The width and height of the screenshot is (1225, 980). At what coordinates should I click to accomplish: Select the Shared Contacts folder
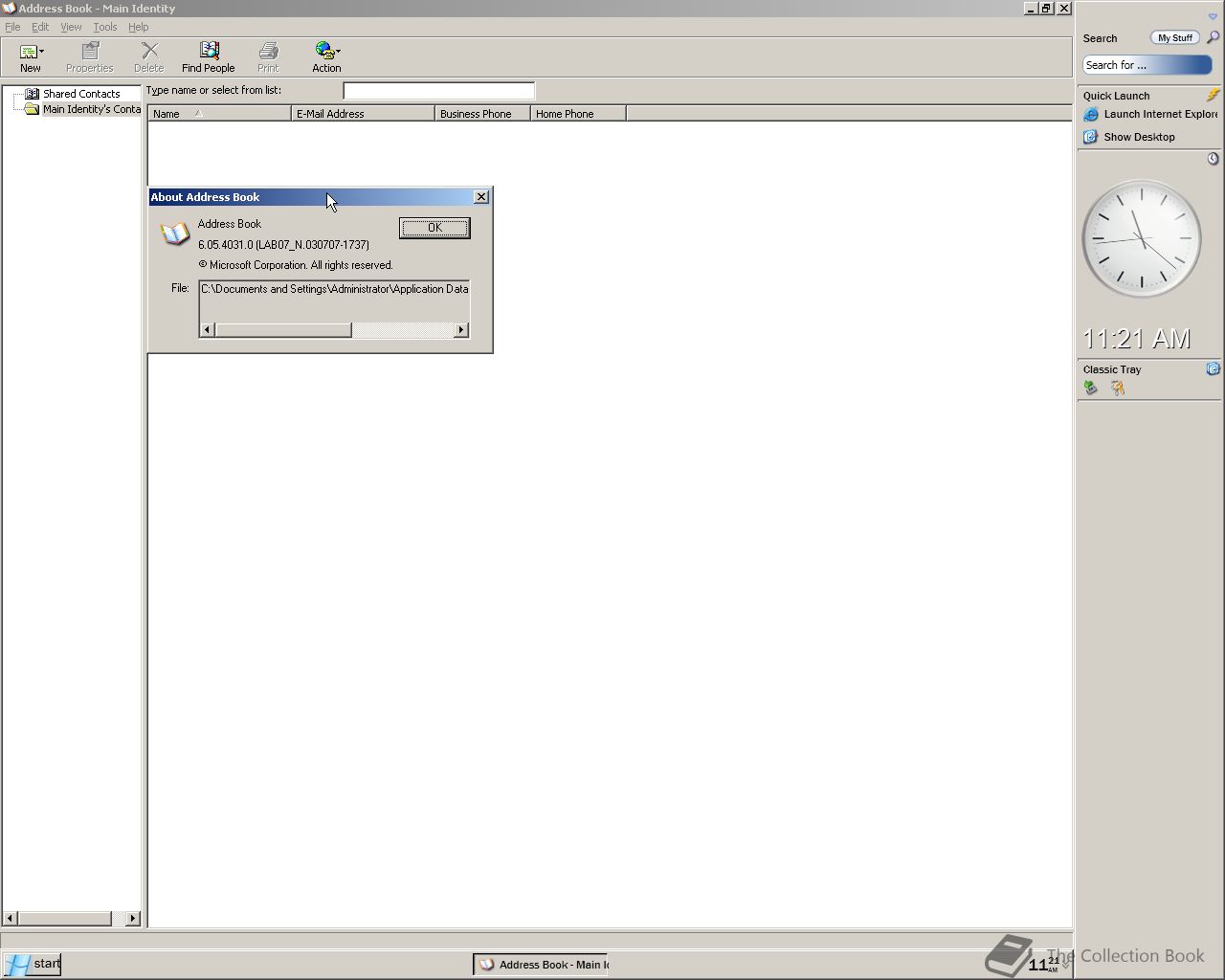click(81, 94)
